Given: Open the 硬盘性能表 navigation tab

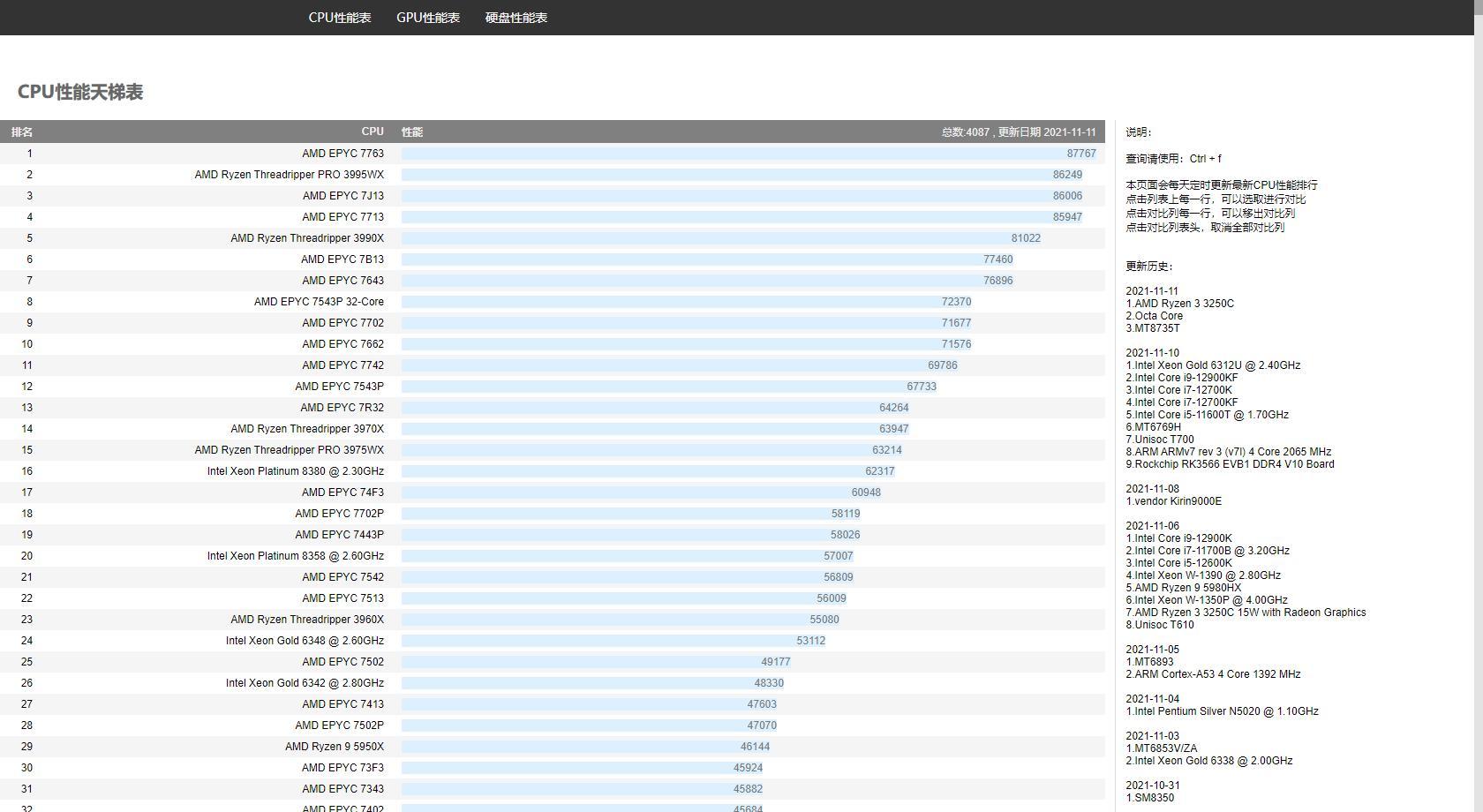Looking at the screenshot, I should point(516,18).
